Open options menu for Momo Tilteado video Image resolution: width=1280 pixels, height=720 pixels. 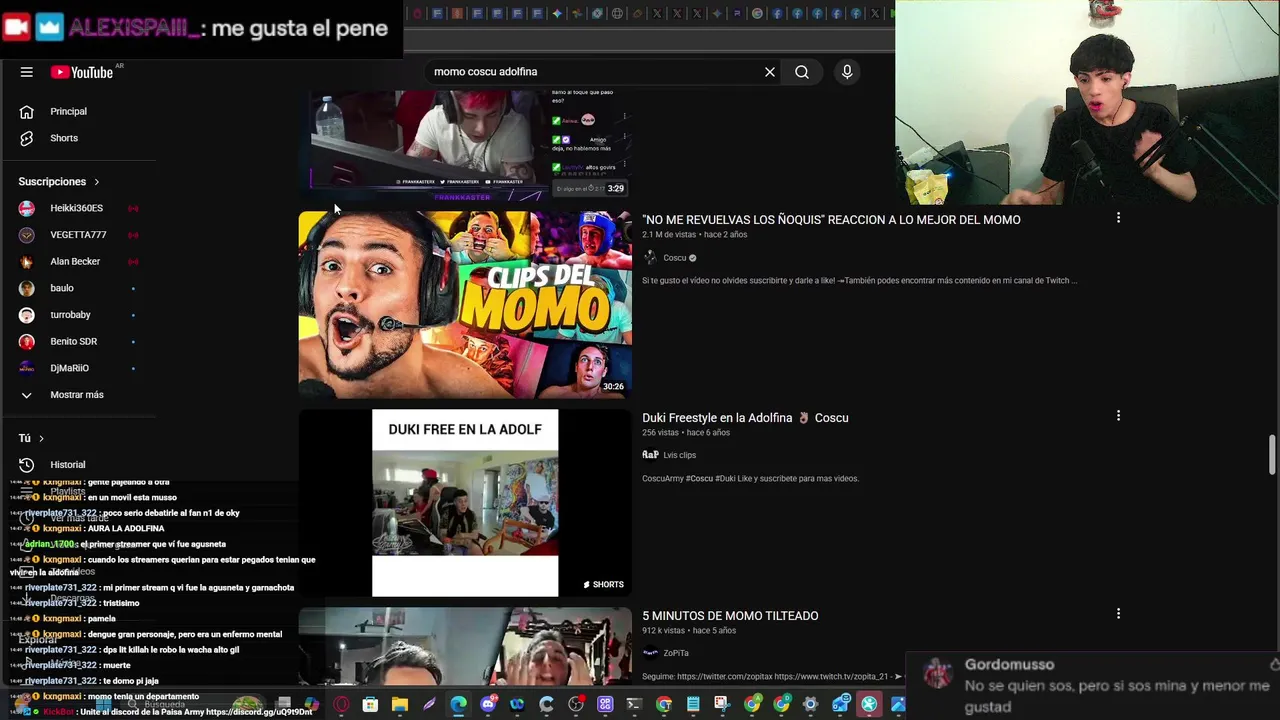click(1118, 614)
